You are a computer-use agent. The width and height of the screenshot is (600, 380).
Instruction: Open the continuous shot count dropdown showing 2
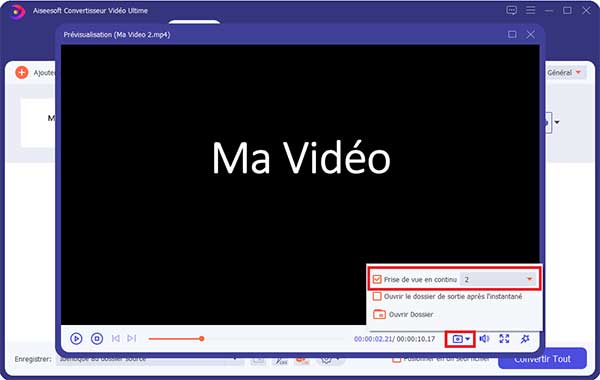coord(498,279)
